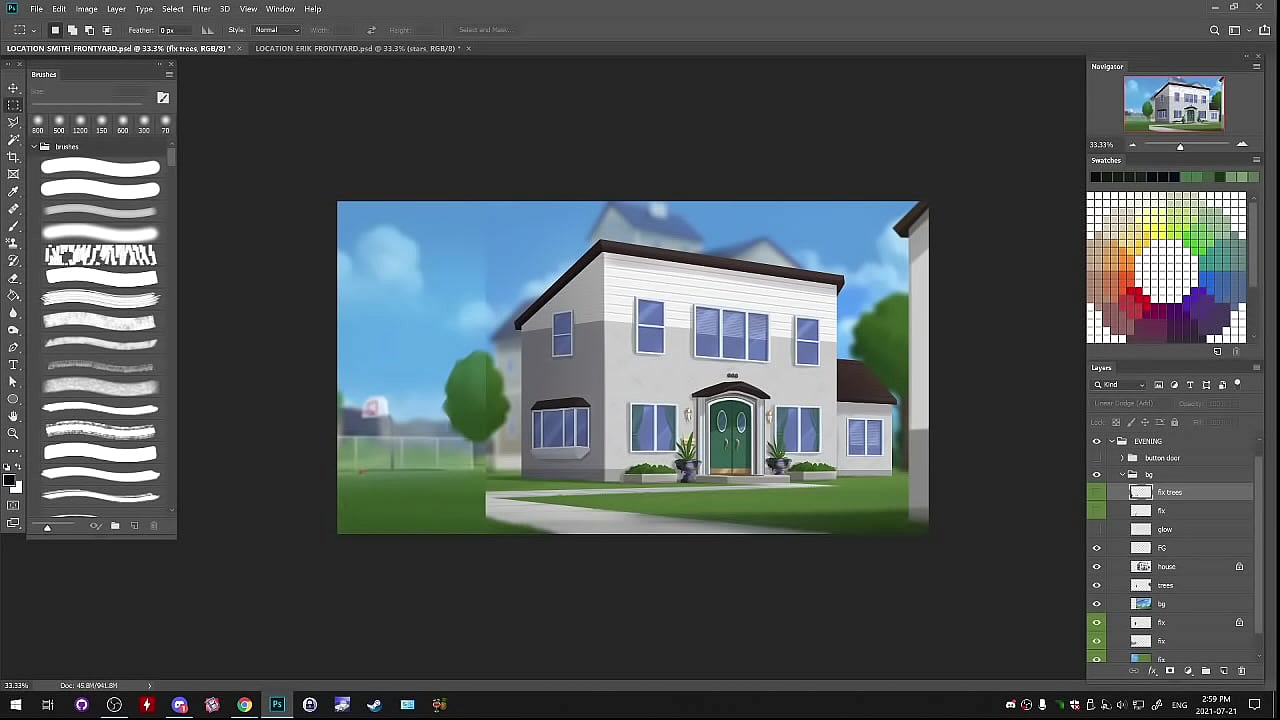The image size is (1280, 720).
Task: Pick the Eyedropper tool
Action: click(13, 192)
